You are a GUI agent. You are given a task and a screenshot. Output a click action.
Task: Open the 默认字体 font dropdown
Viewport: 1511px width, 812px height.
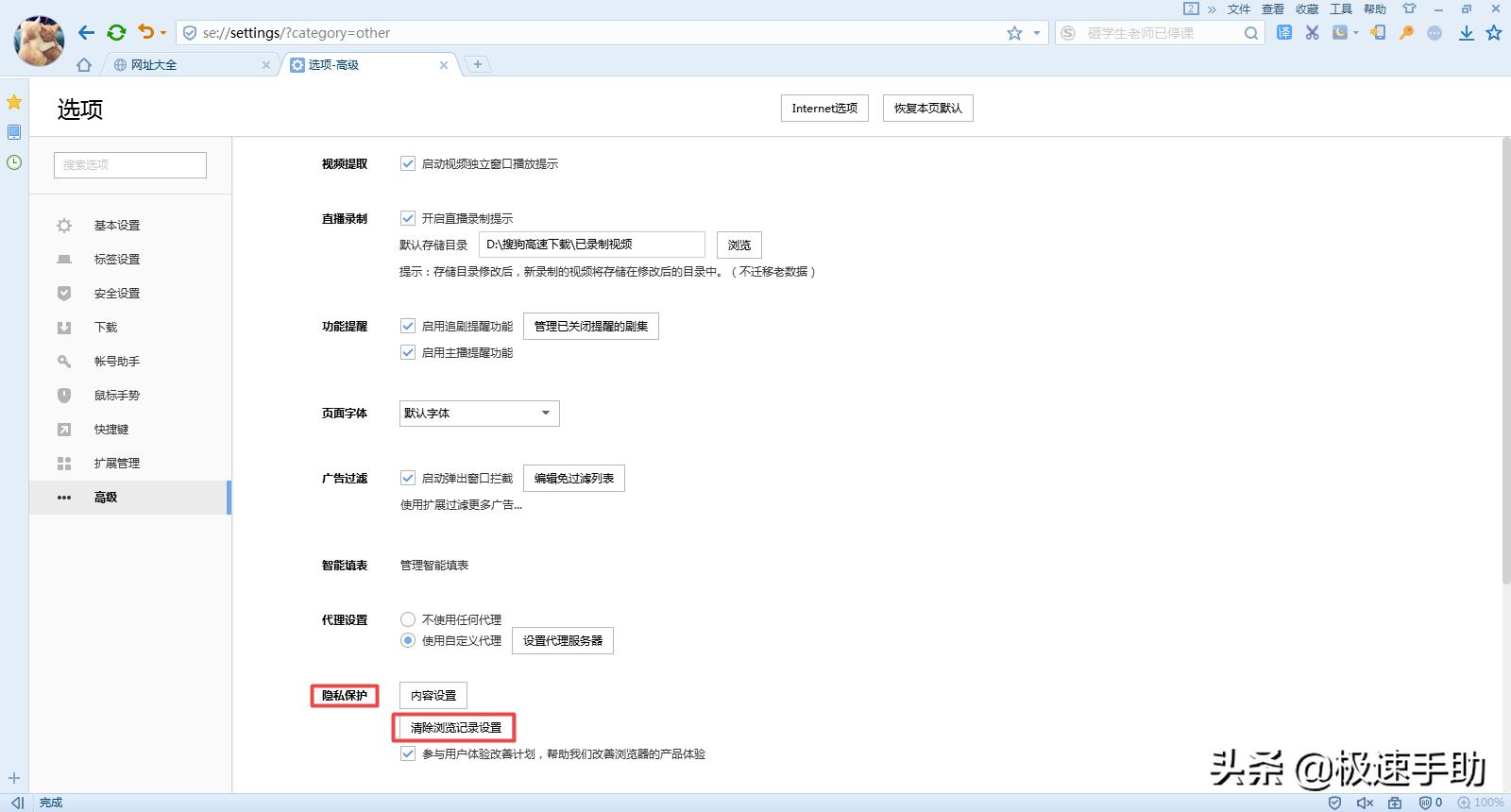480,414
